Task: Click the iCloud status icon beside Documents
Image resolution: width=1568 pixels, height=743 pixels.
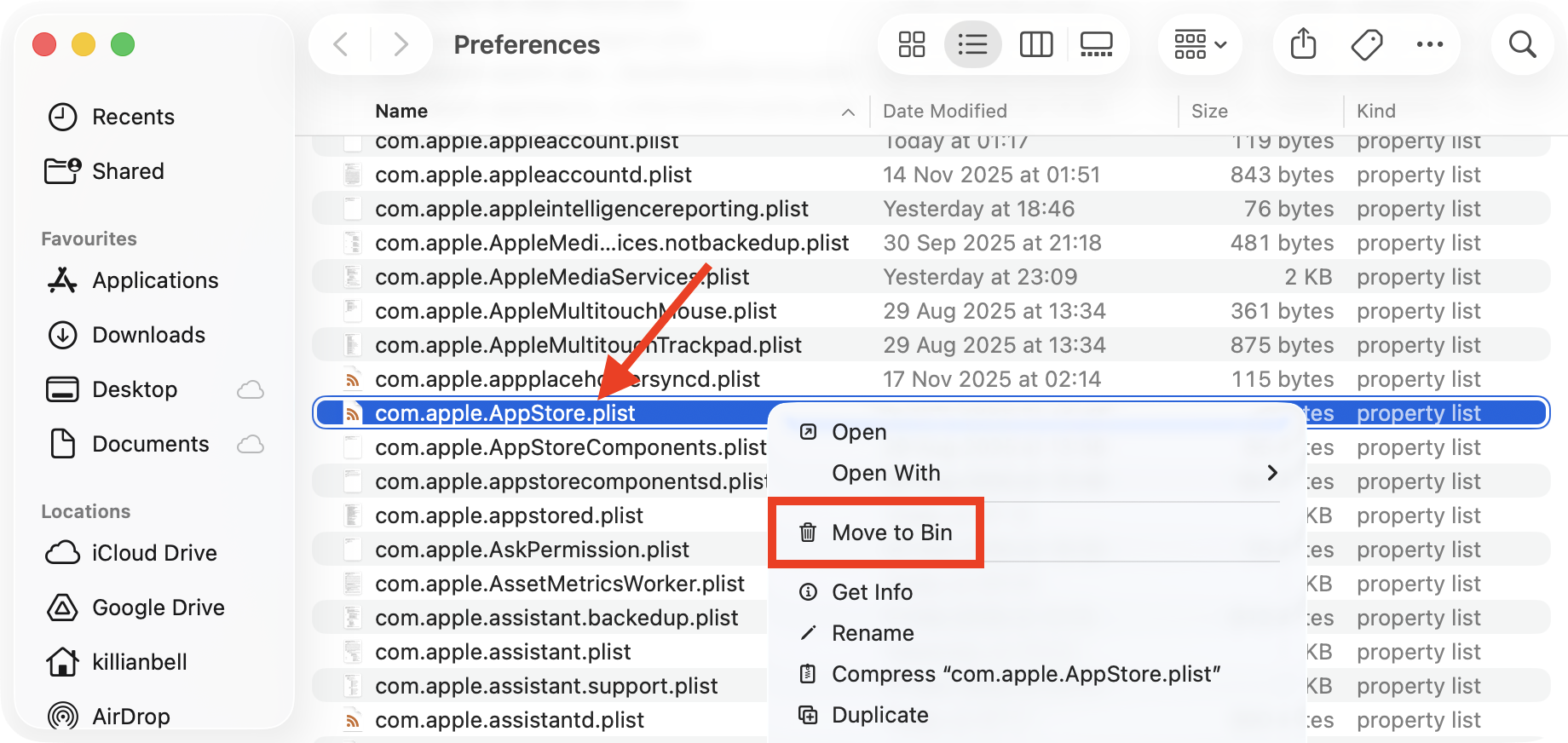Action: pyautogui.click(x=250, y=444)
